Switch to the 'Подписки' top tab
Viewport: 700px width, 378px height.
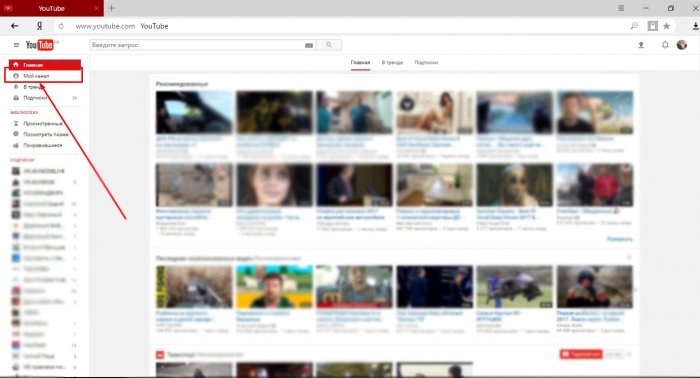coord(426,62)
